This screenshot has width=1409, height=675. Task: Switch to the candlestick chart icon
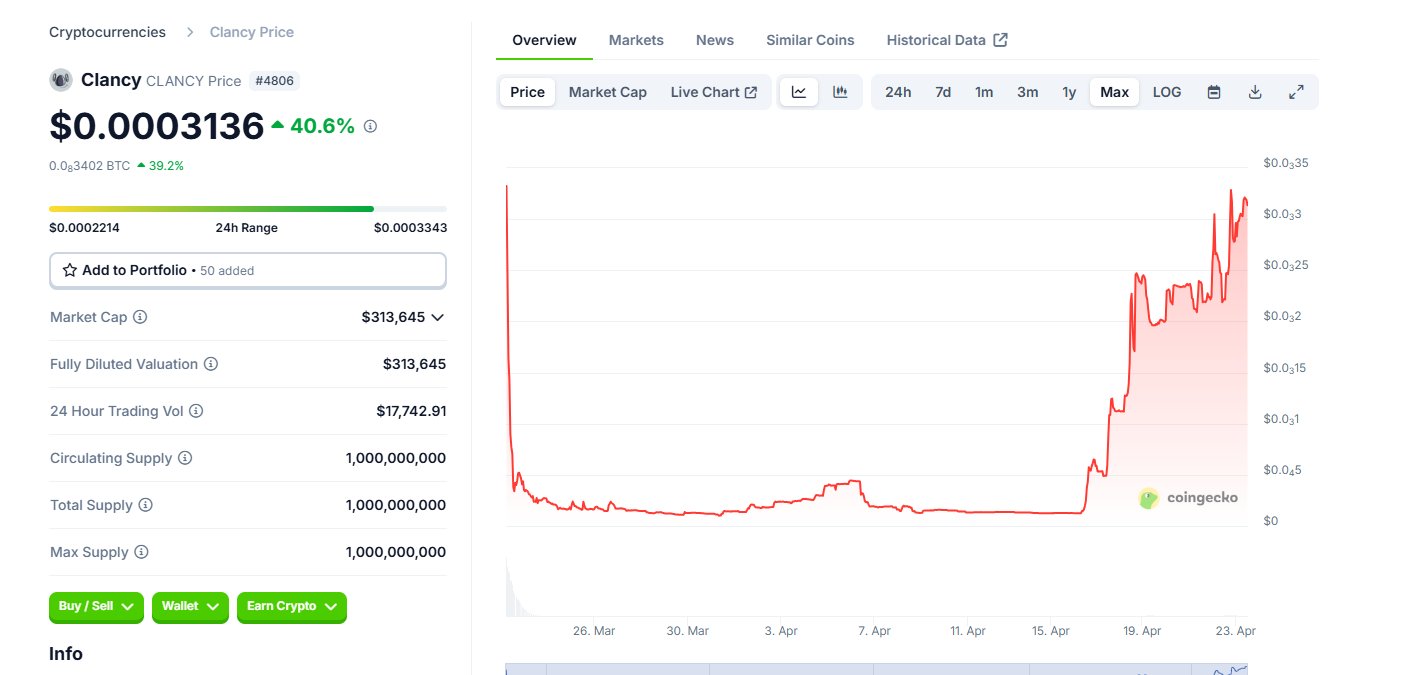pos(840,92)
